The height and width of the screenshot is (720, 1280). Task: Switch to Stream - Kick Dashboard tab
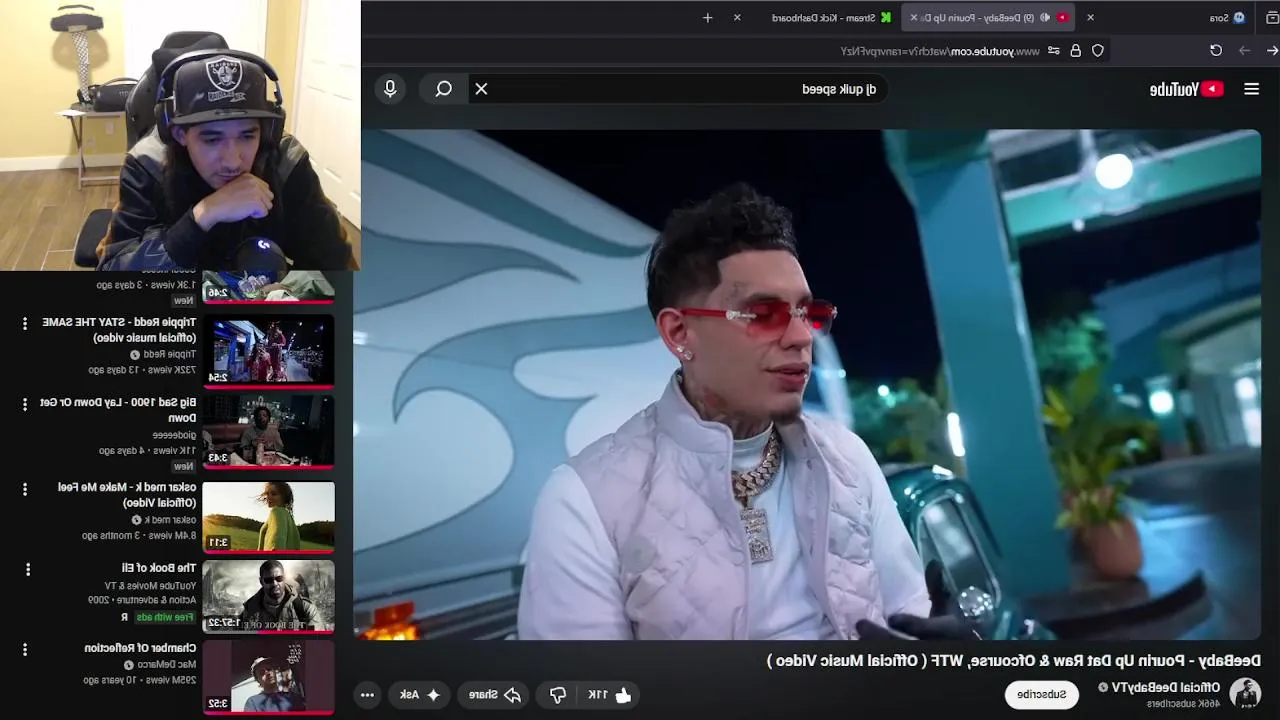point(828,17)
